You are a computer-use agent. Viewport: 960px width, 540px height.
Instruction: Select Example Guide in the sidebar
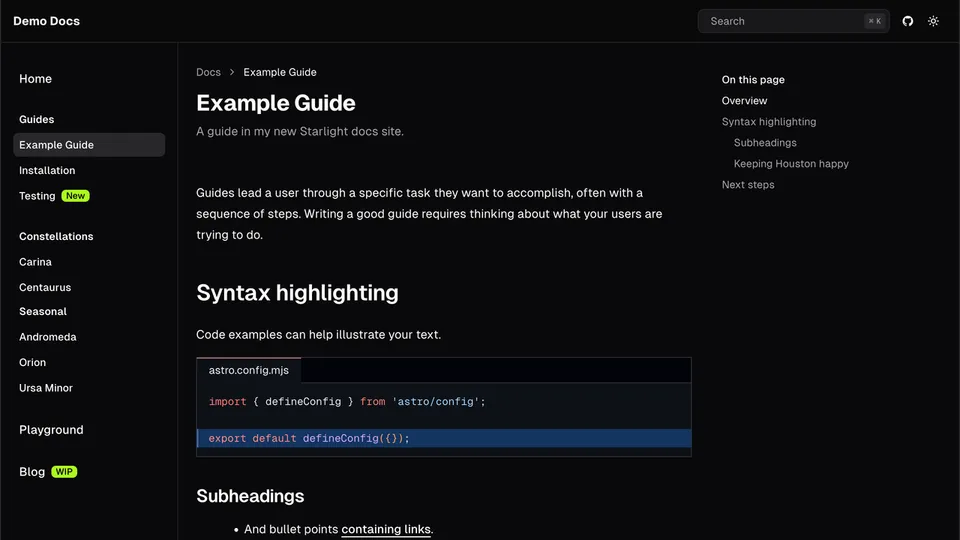57,145
